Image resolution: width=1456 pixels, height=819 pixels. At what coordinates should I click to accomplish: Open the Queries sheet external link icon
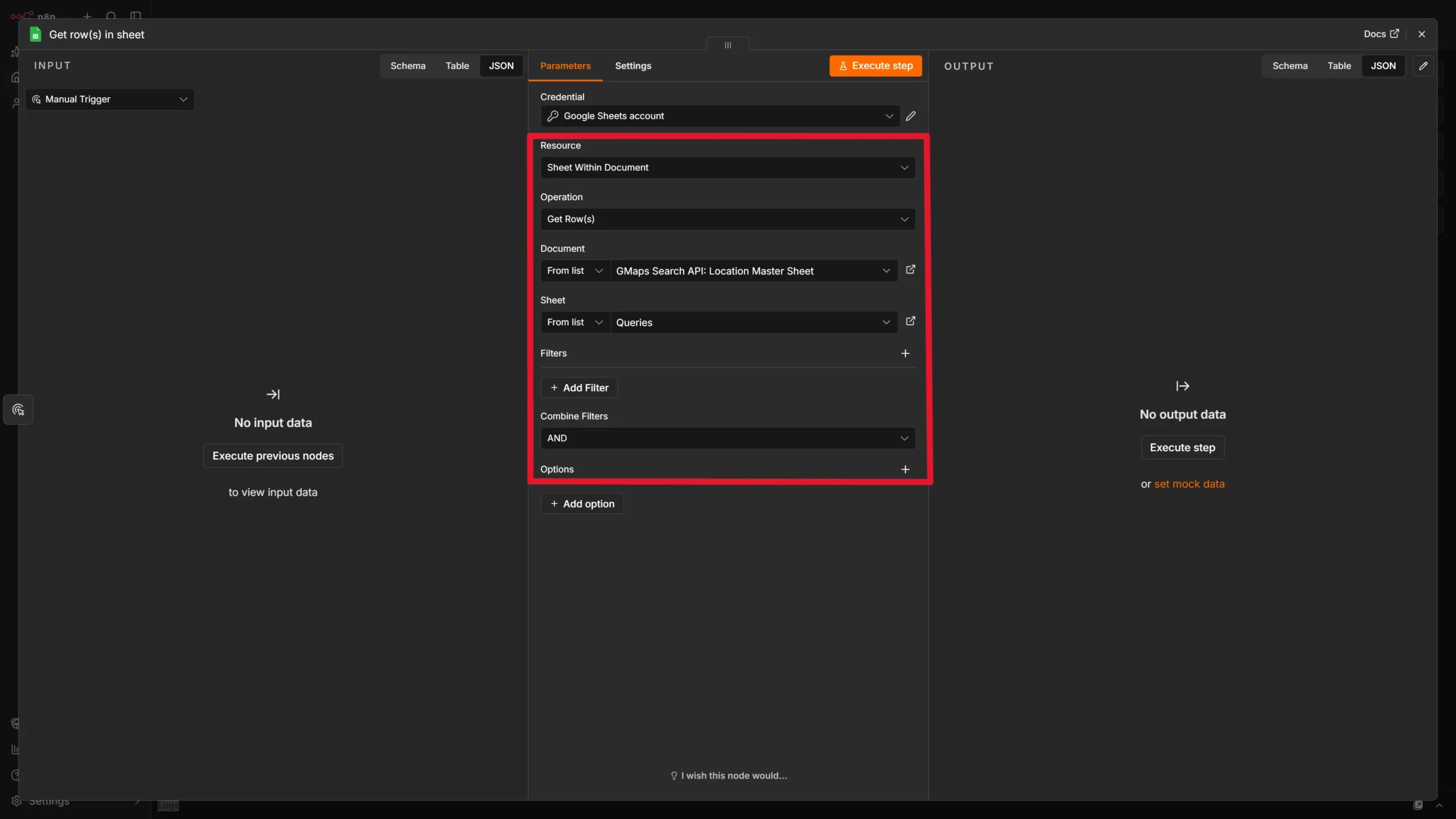point(911,321)
